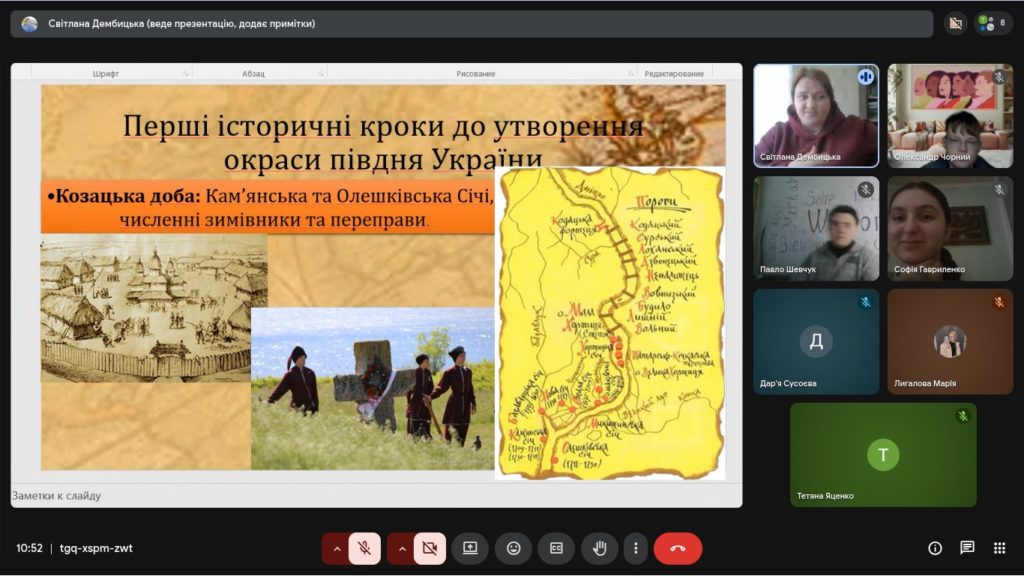The height and width of the screenshot is (576, 1024).
Task: Select Олександр Чорний's video tile
Action: tap(950, 115)
